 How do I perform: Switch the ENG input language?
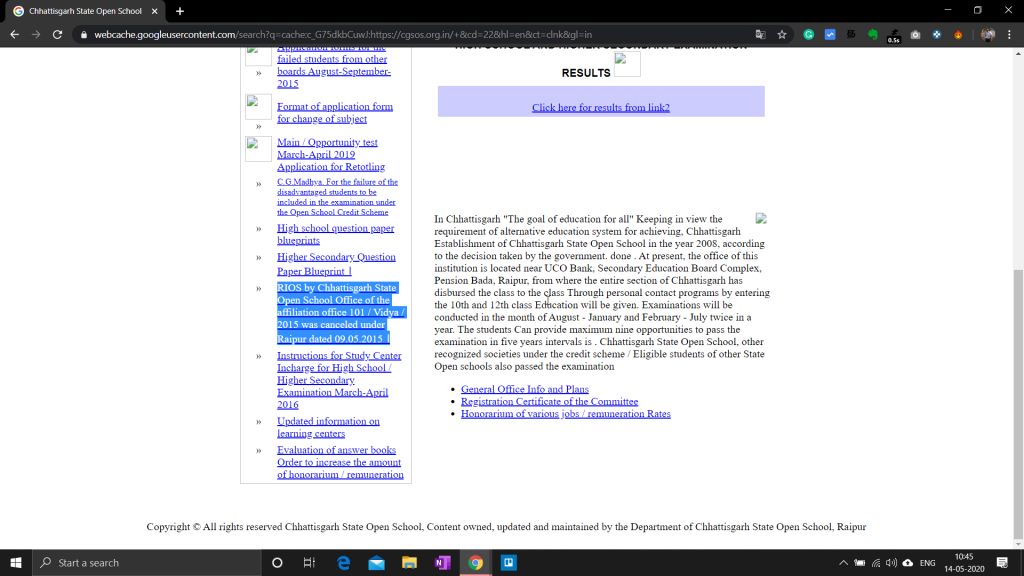927,562
